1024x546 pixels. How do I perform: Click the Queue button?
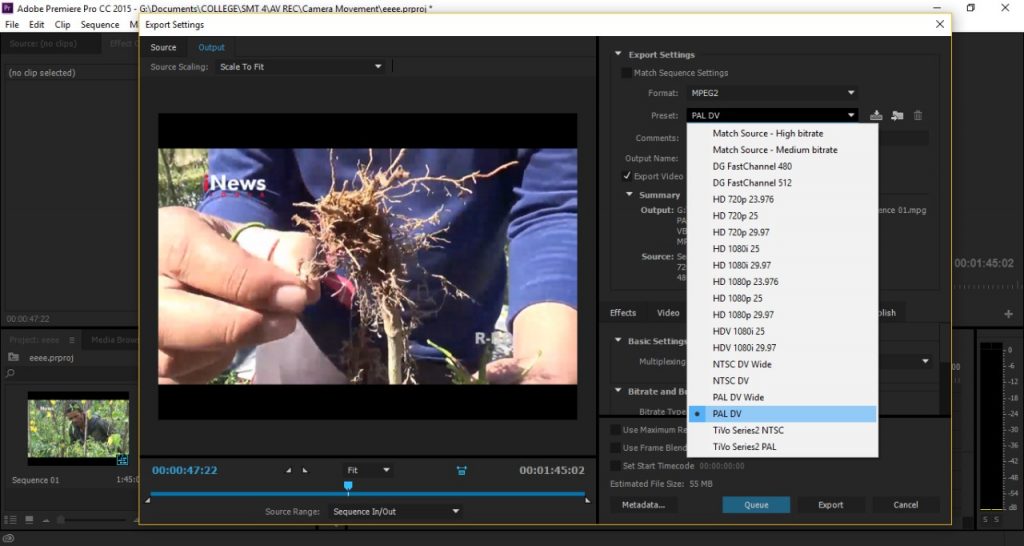756,505
